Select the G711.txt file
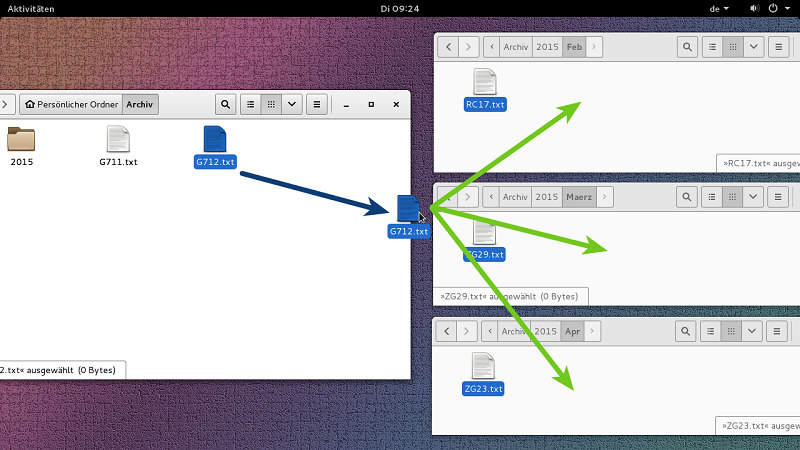The width and height of the screenshot is (800, 450). (x=118, y=140)
